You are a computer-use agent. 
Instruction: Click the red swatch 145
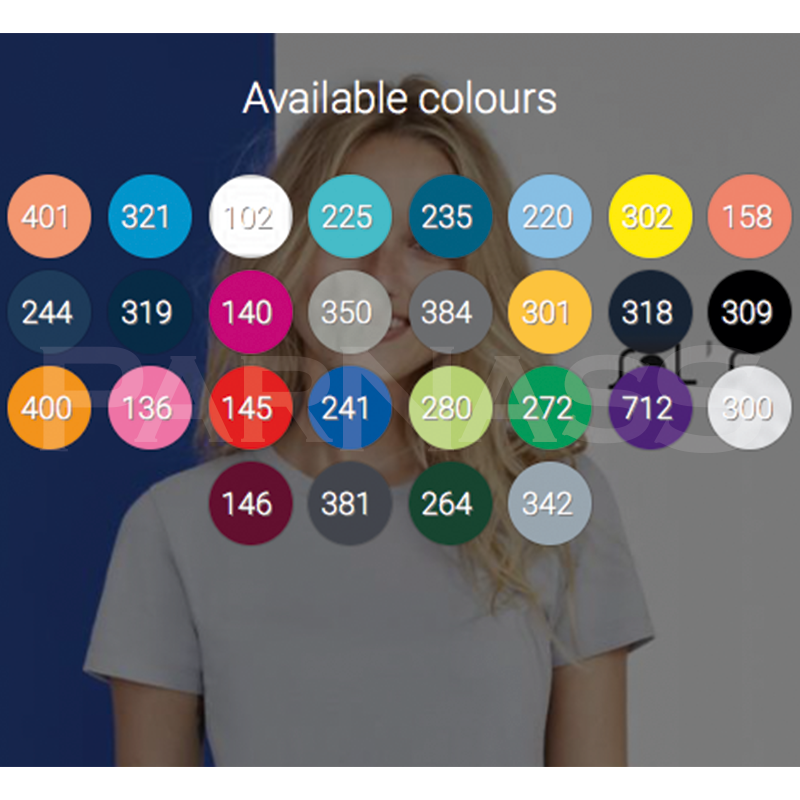point(250,408)
